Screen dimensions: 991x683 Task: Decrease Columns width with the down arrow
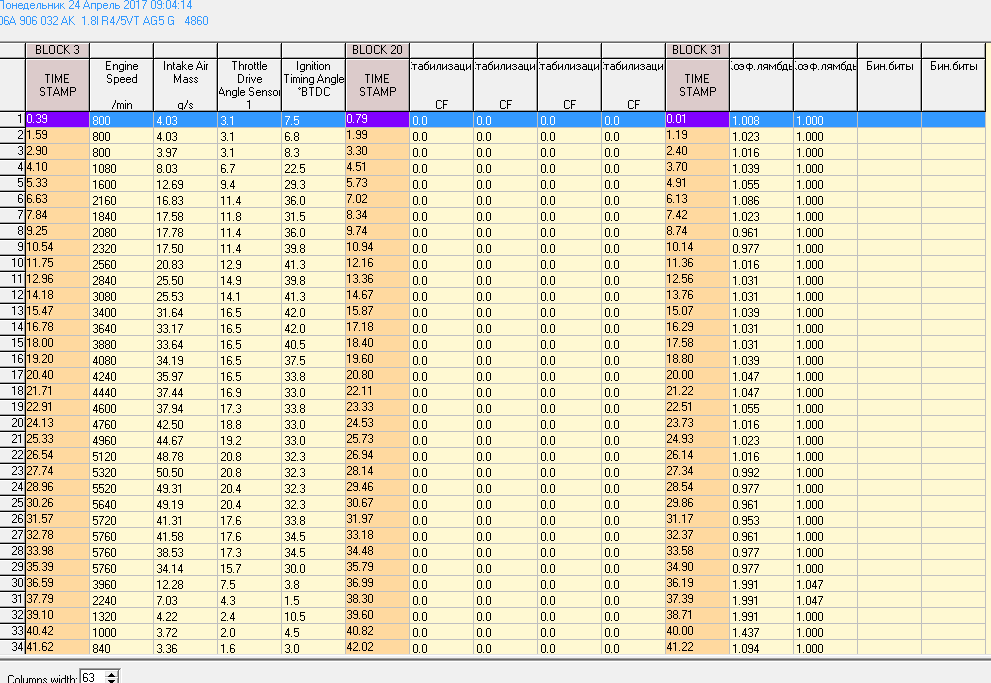[111, 681]
